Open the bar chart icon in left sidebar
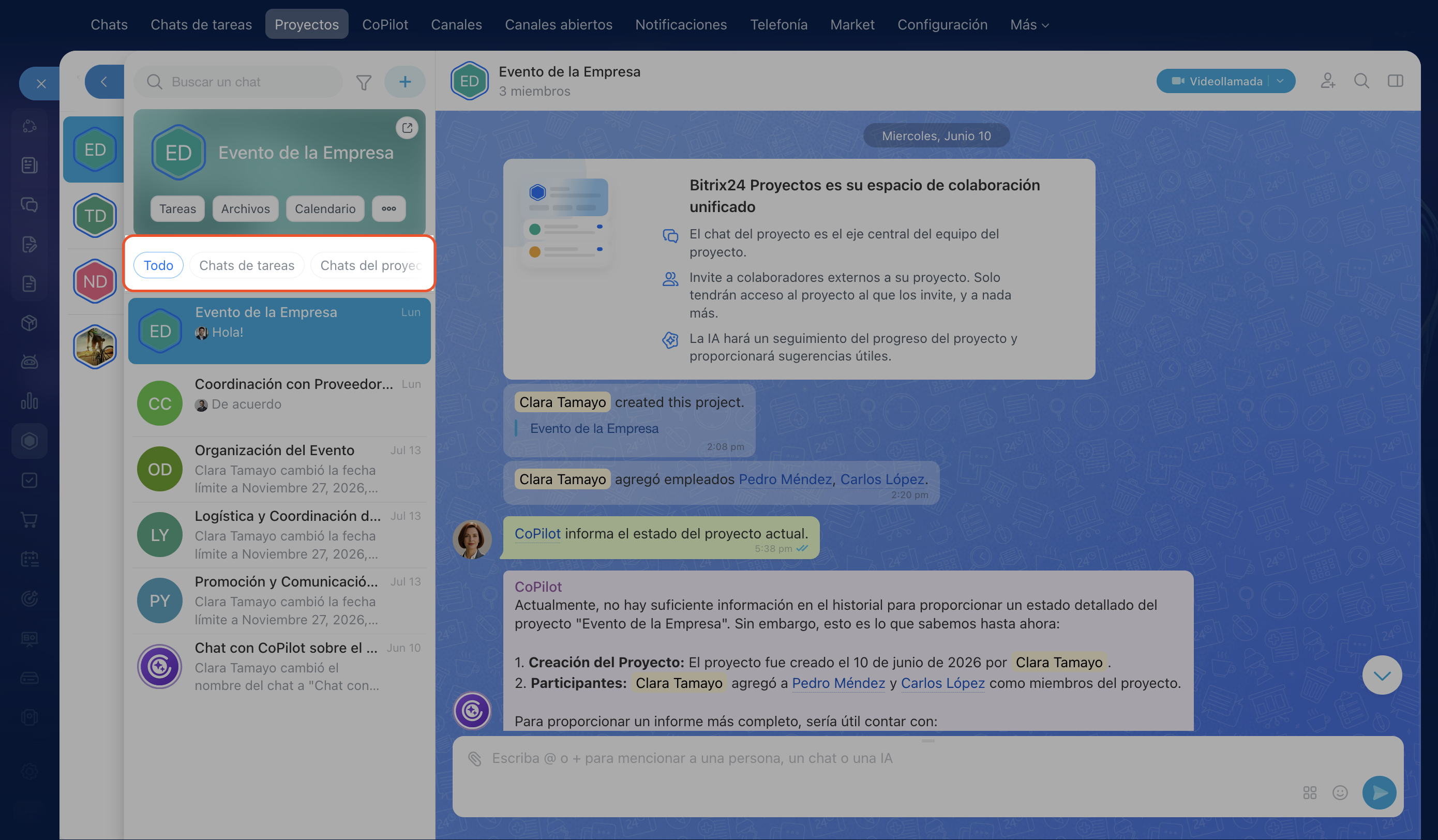Screen dimensions: 1438x840 [29, 401]
